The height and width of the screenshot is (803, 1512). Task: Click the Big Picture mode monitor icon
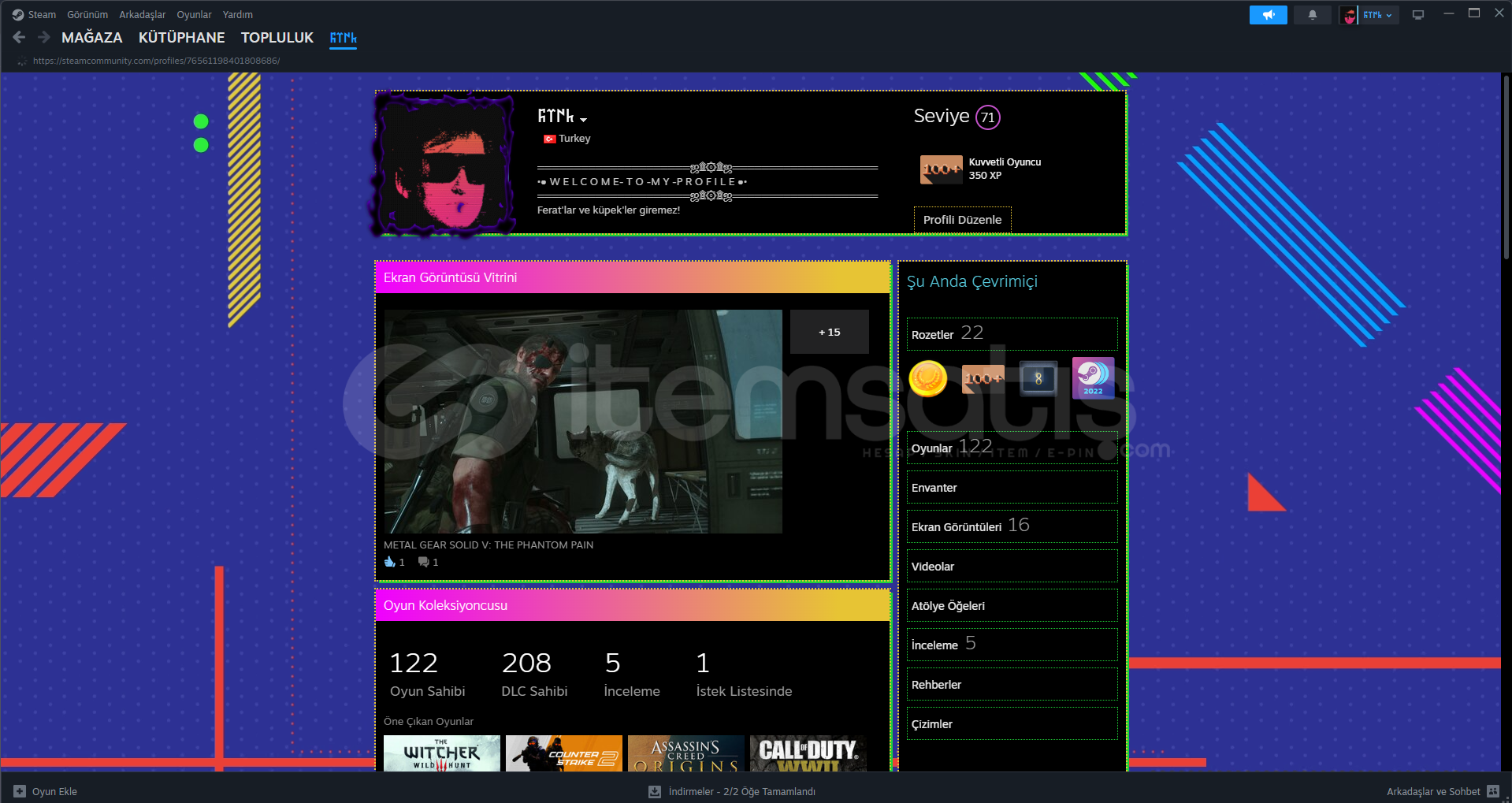tap(1418, 15)
